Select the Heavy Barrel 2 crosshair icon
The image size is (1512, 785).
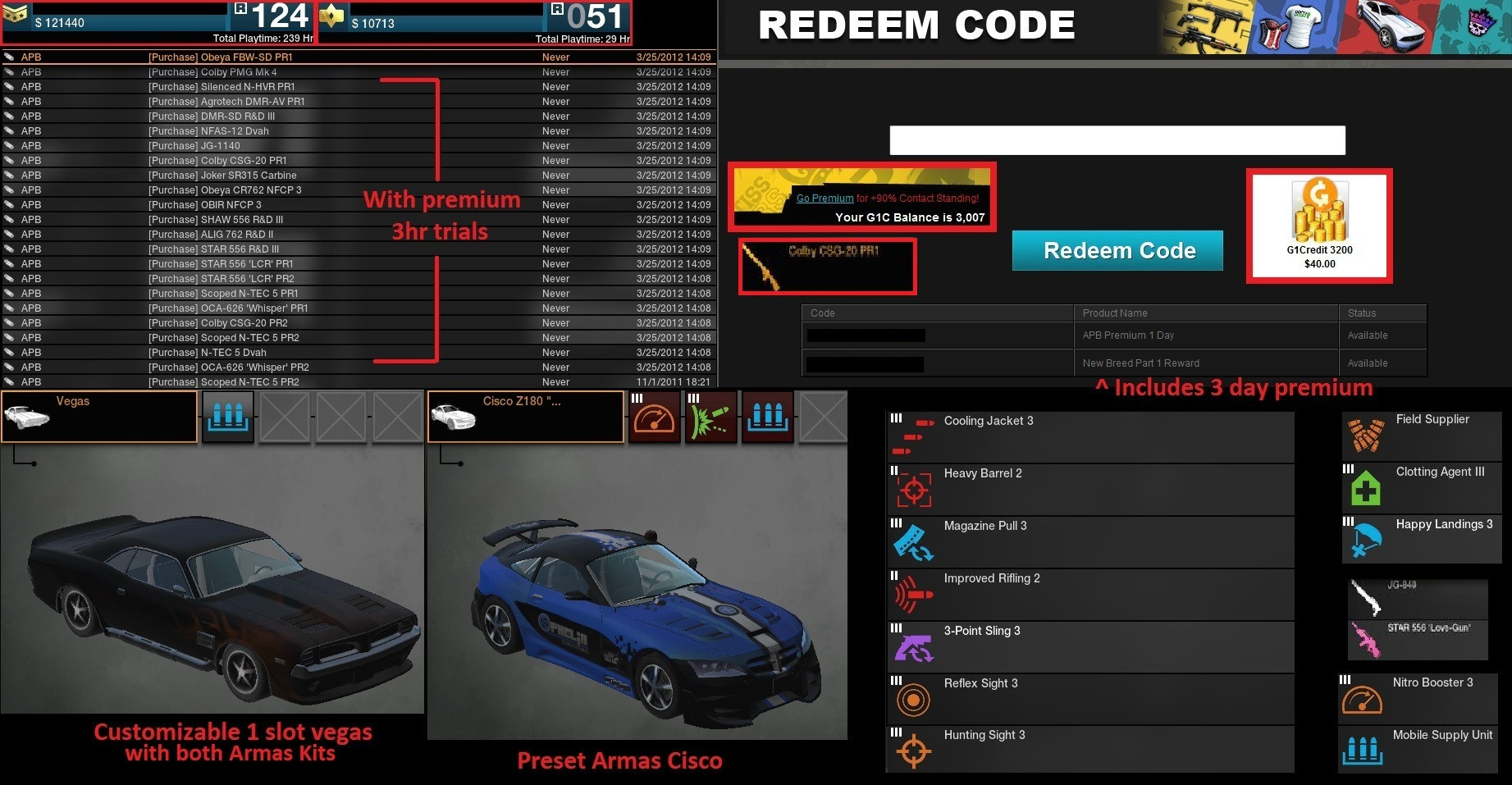pyautogui.click(x=913, y=490)
